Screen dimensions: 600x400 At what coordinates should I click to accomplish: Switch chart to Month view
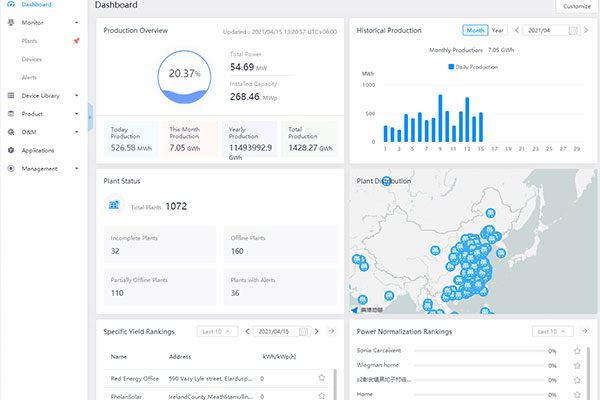click(475, 31)
